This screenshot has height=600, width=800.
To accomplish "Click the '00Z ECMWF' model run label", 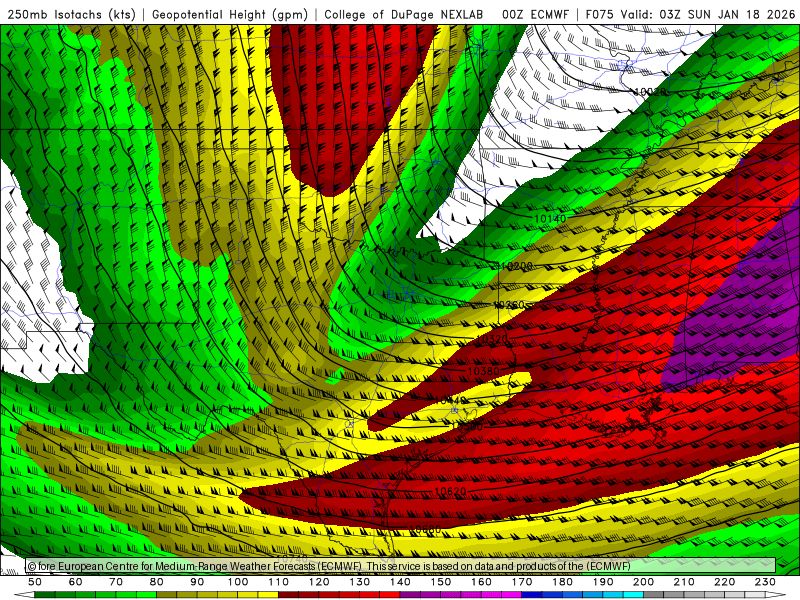I will pyautogui.click(x=535, y=14).
